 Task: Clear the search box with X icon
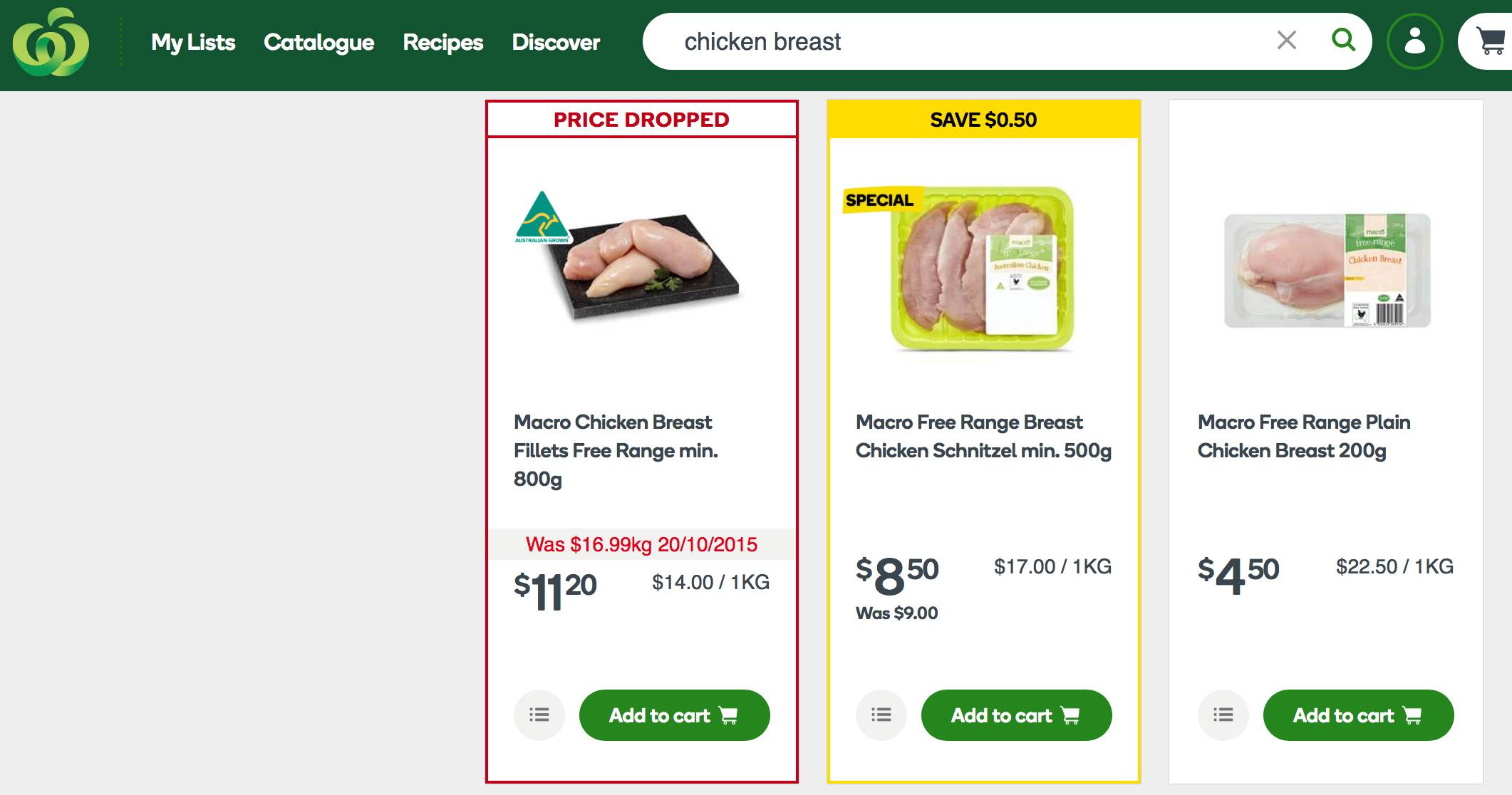[x=1287, y=41]
